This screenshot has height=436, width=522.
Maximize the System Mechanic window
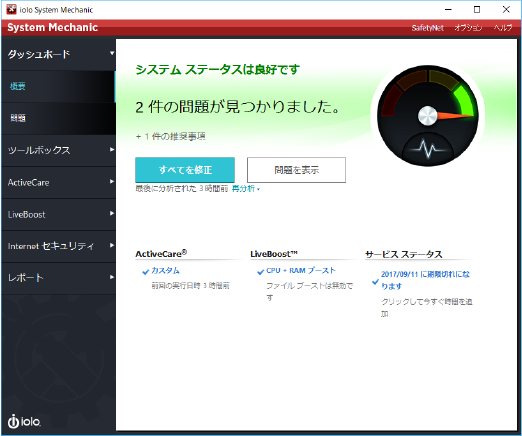[x=477, y=10]
